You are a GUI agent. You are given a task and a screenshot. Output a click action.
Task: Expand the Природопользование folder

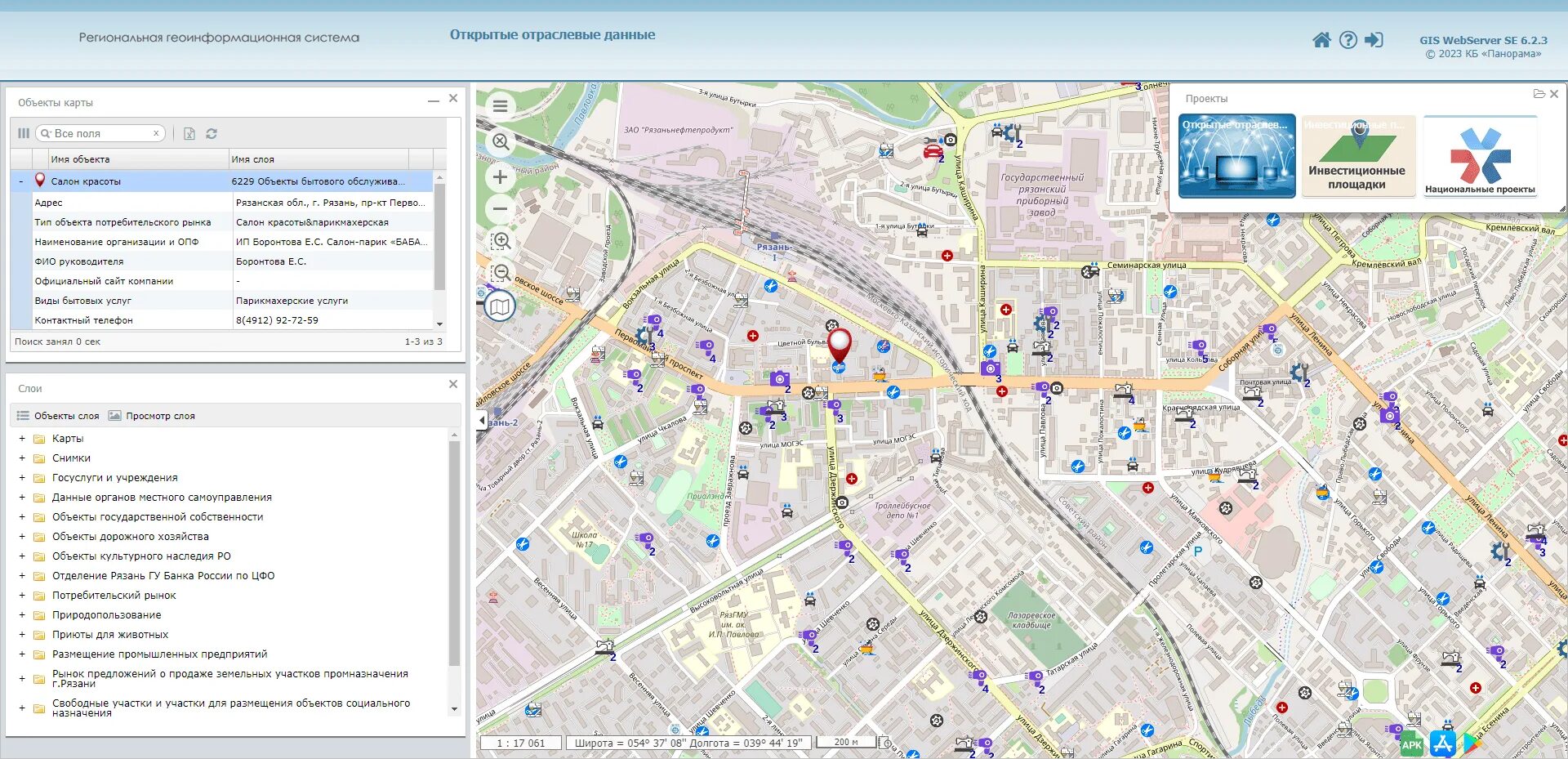pos(22,615)
